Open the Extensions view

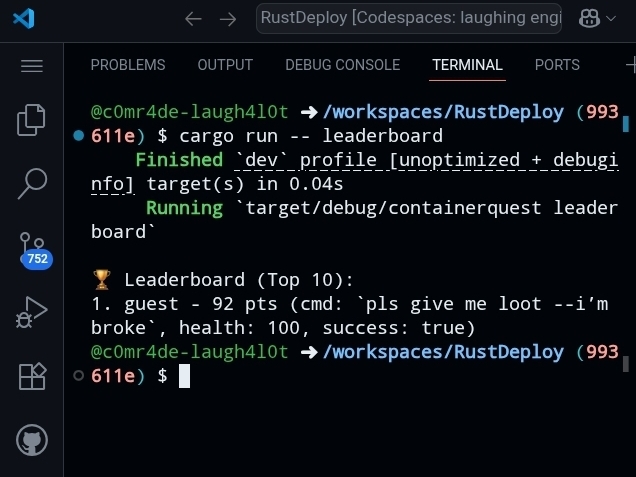32,376
